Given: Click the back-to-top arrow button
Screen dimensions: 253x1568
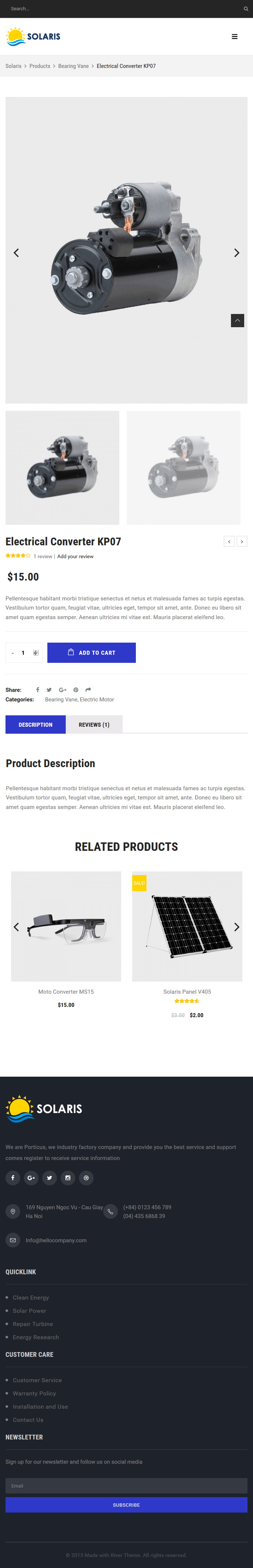Looking at the screenshot, I should coord(238,320).
